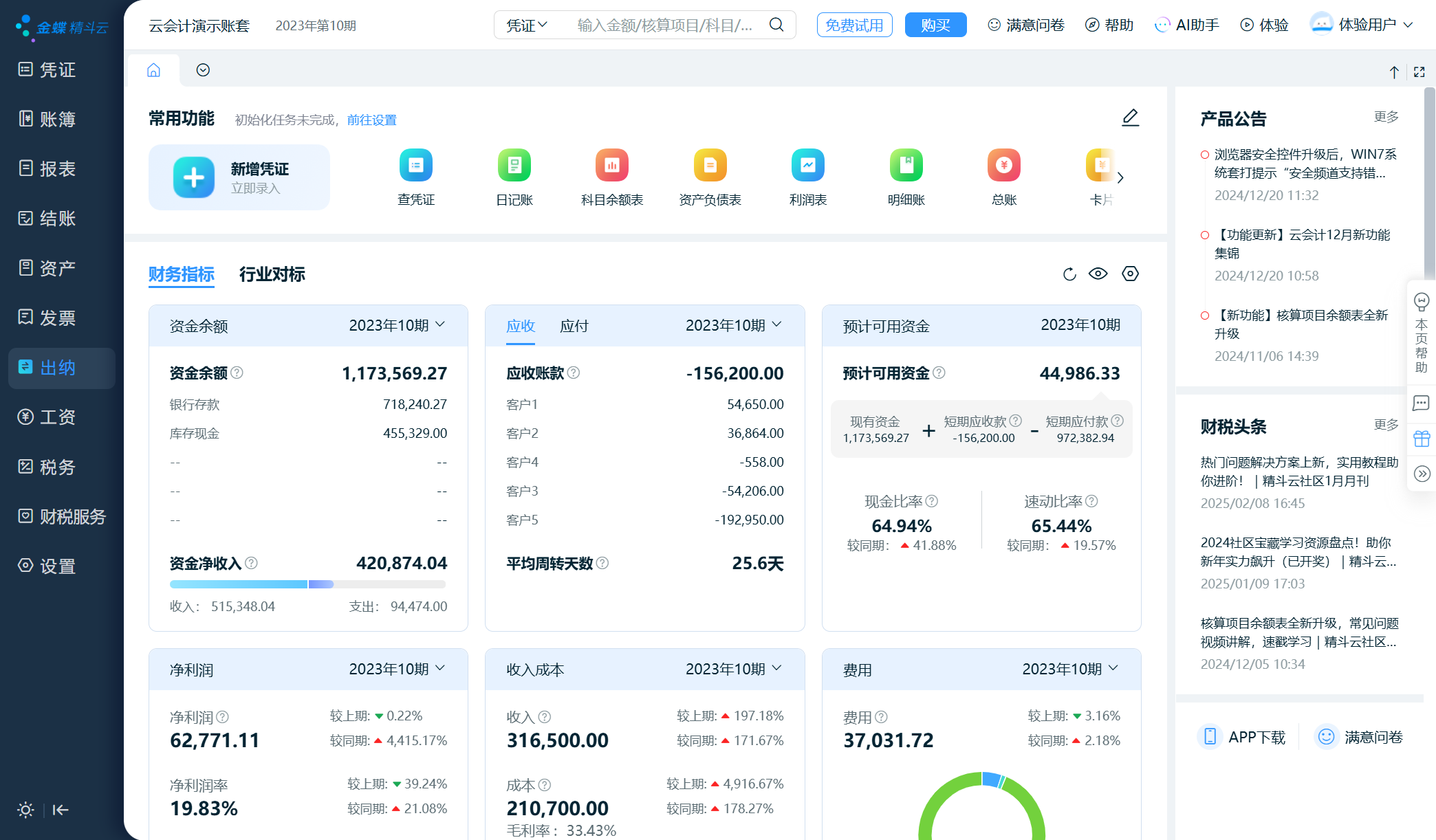Select the 应付 tab in receivables card
The image size is (1436, 840).
point(574,326)
